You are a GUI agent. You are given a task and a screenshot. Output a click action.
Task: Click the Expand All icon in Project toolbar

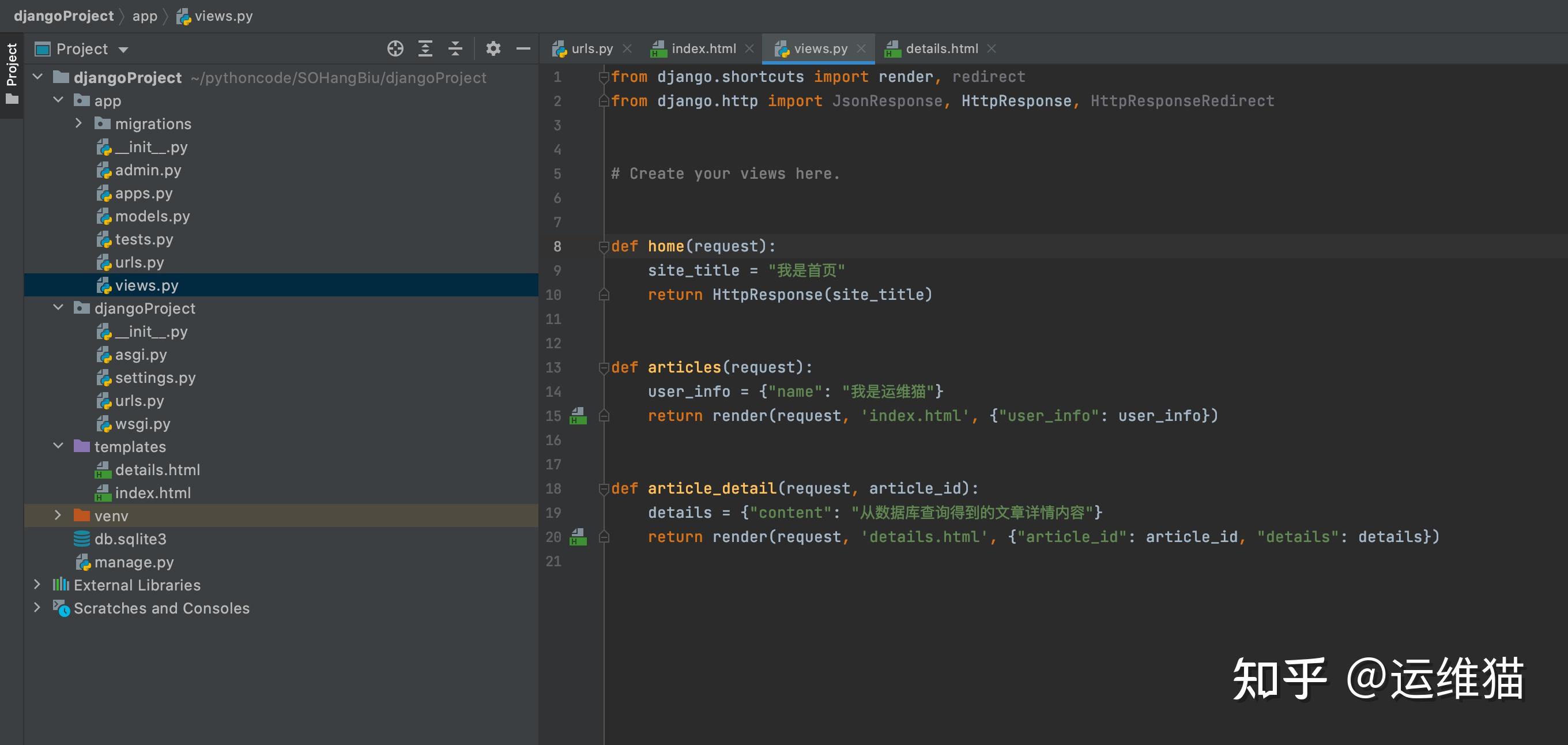[x=425, y=48]
